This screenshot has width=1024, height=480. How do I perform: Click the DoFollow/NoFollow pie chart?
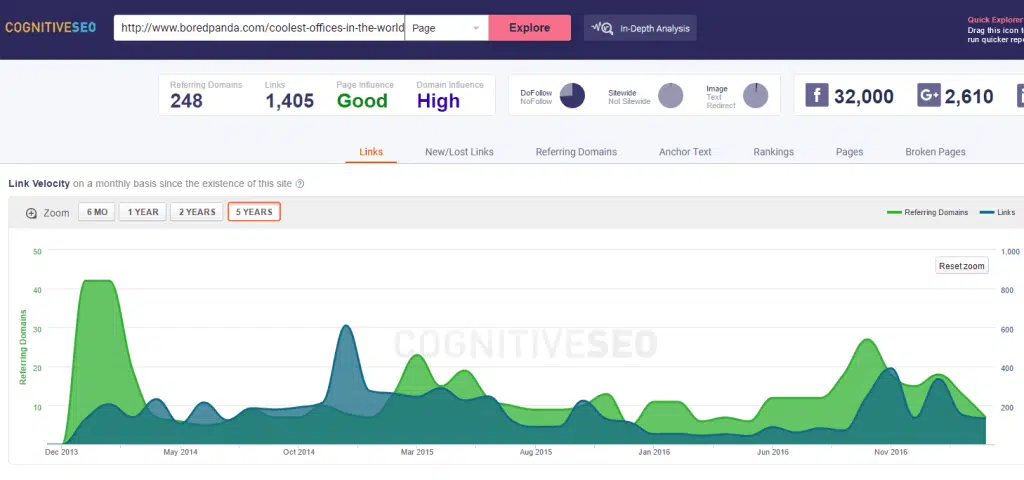coord(572,95)
